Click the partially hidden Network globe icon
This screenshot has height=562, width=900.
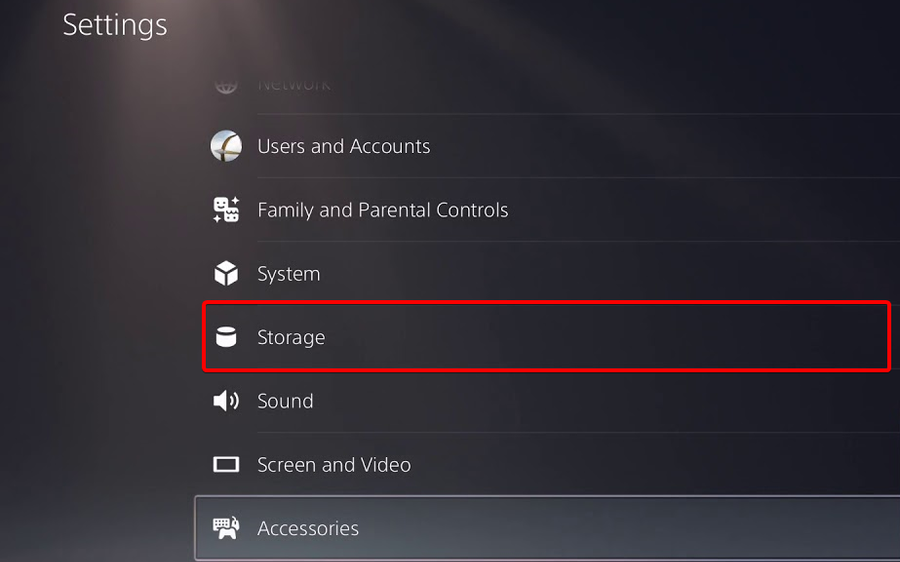226,86
